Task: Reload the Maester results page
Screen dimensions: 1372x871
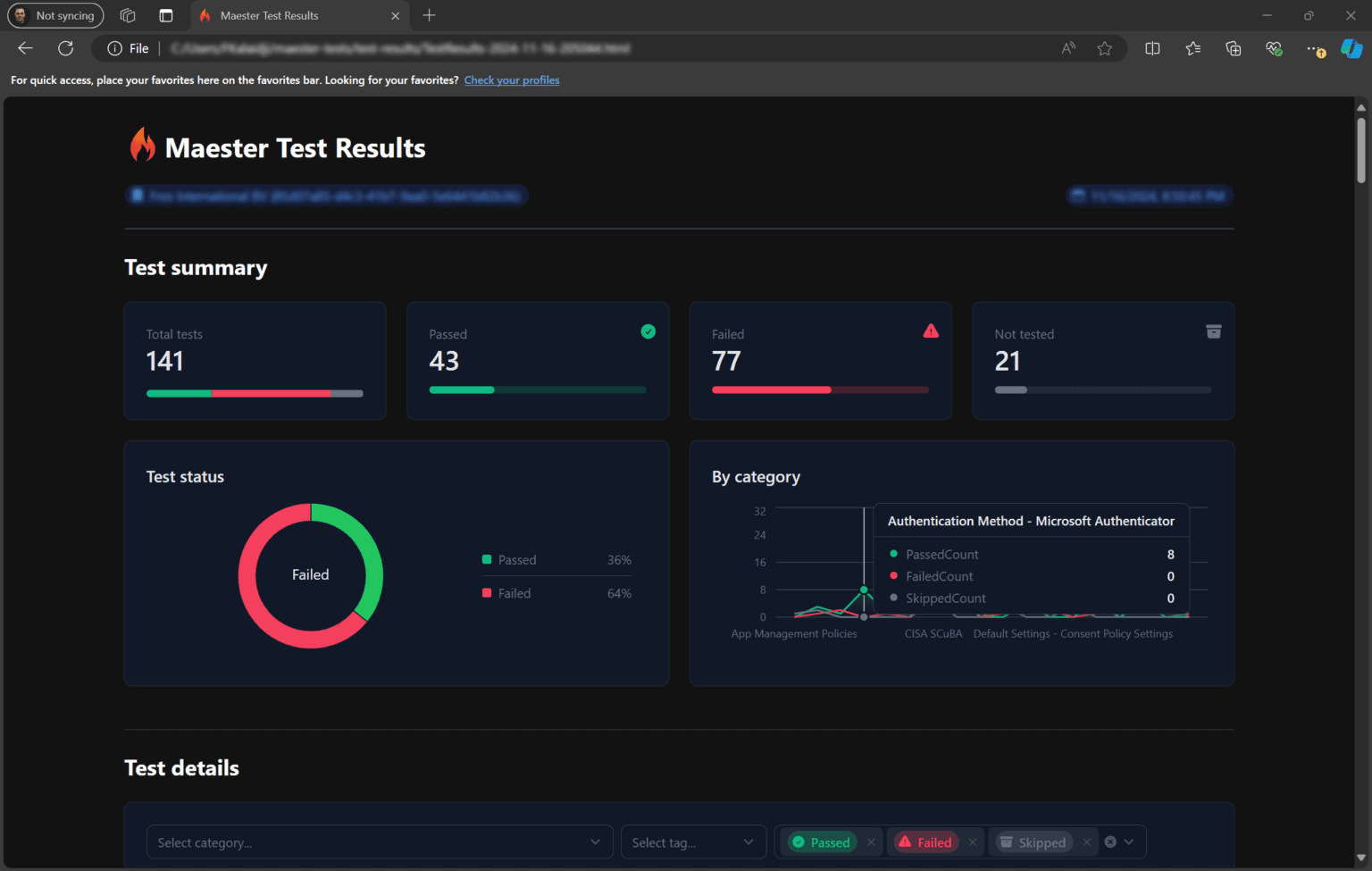Action: click(65, 48)
